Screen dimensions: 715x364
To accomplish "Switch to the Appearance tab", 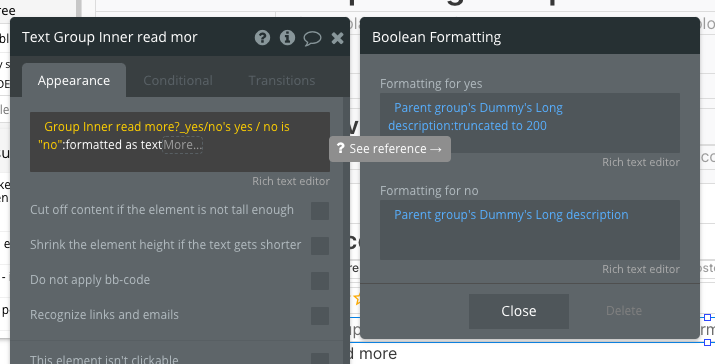I will tap(74, 80).
